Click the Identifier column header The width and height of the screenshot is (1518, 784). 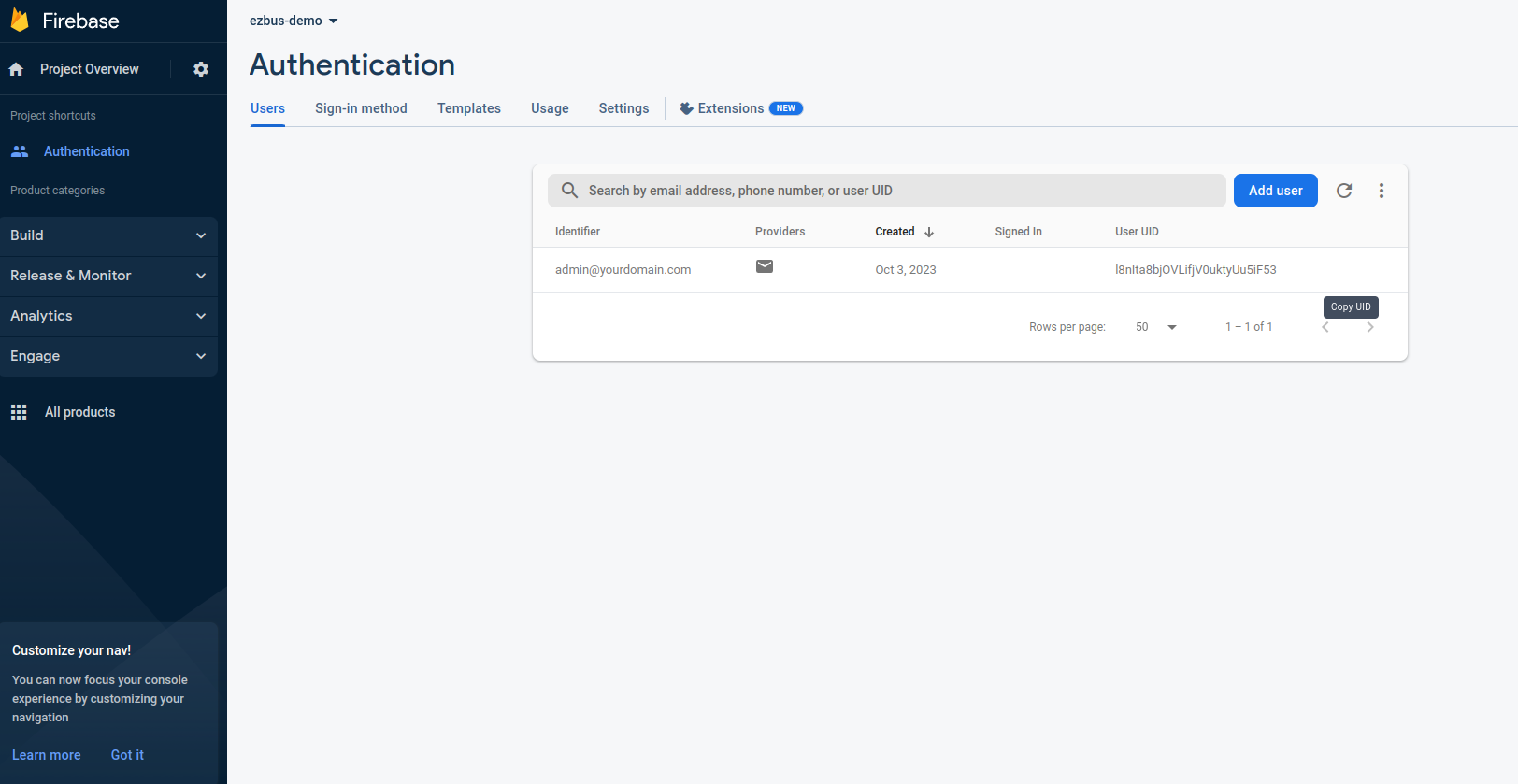point(578,232)
